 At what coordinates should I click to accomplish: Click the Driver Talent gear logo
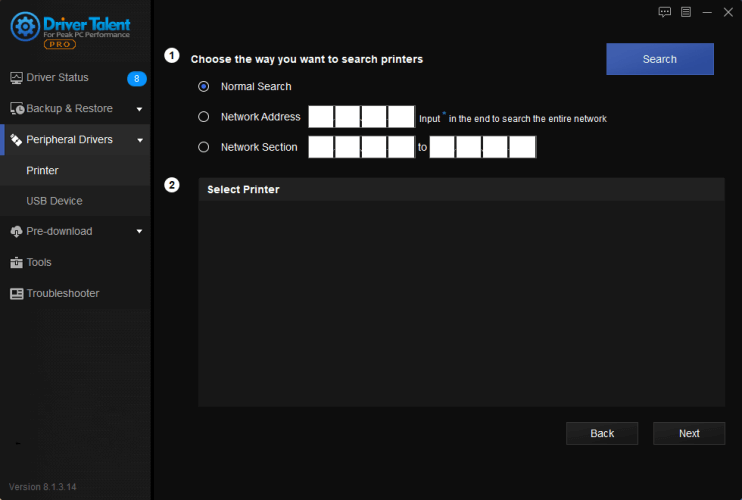25,26
